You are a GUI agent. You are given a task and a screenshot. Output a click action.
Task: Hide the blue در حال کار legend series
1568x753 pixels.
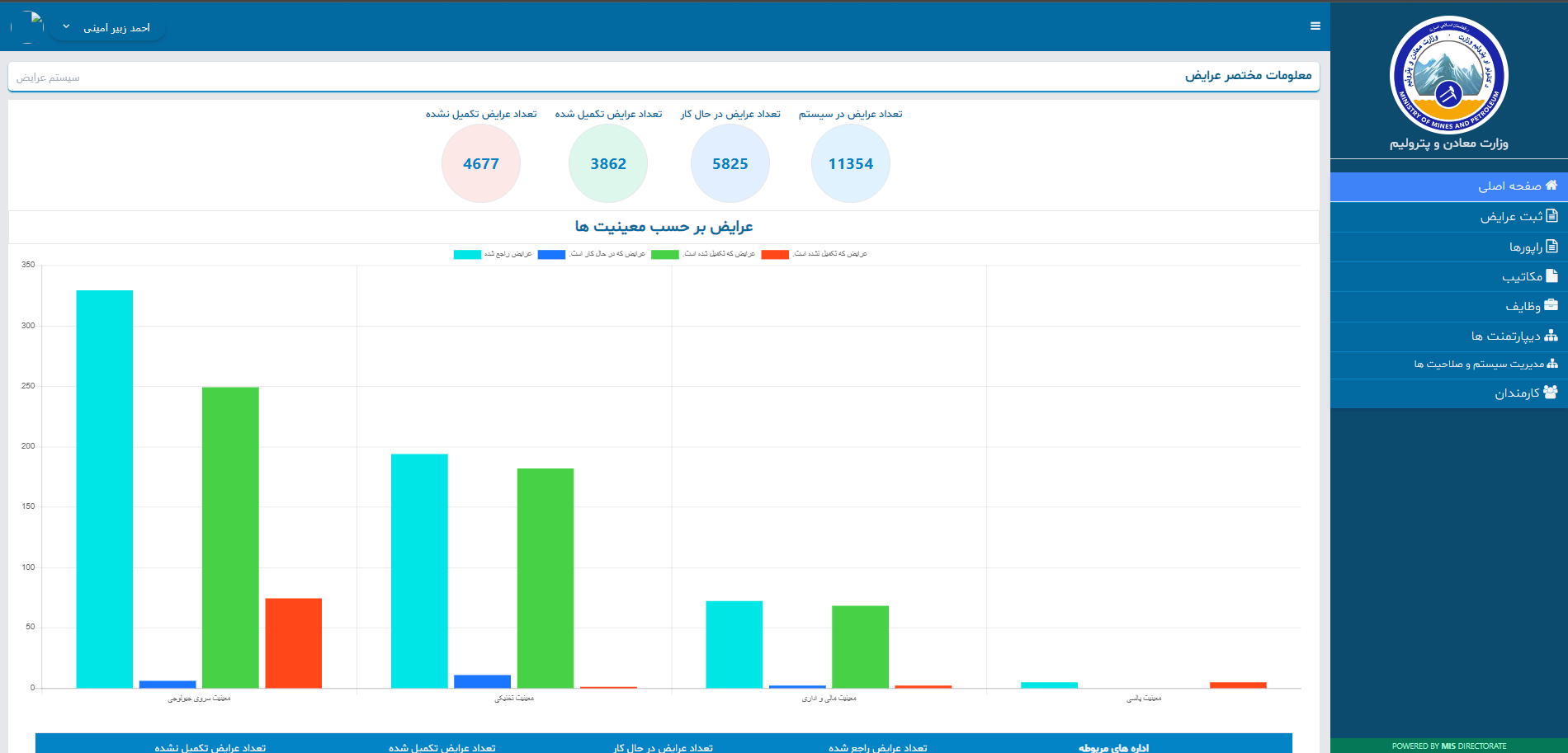click(551, 255)
